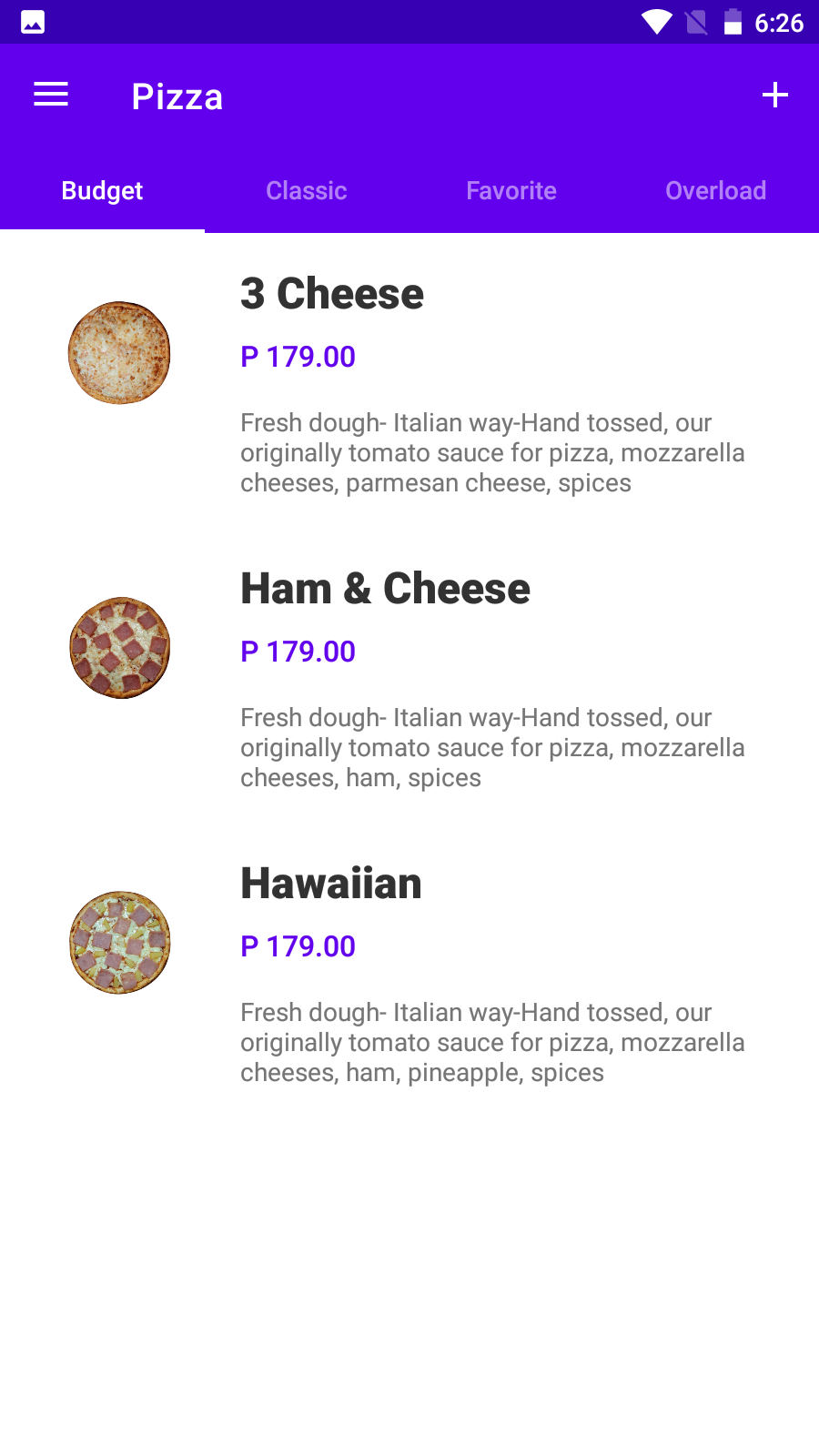Switch to the Budget tab
The height and width of the screenshot is (1456, 819).
point(102,191)
